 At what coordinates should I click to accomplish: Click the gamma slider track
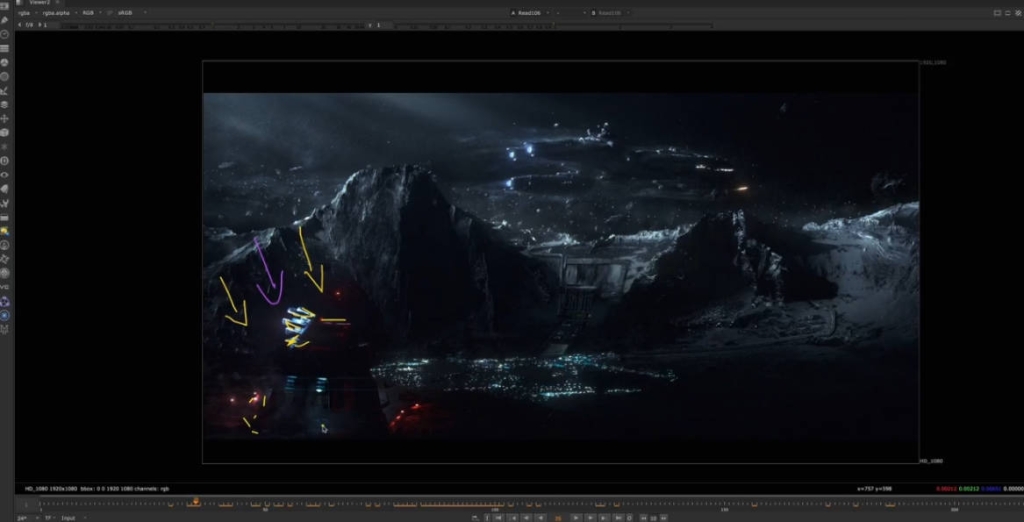point(554,25)
